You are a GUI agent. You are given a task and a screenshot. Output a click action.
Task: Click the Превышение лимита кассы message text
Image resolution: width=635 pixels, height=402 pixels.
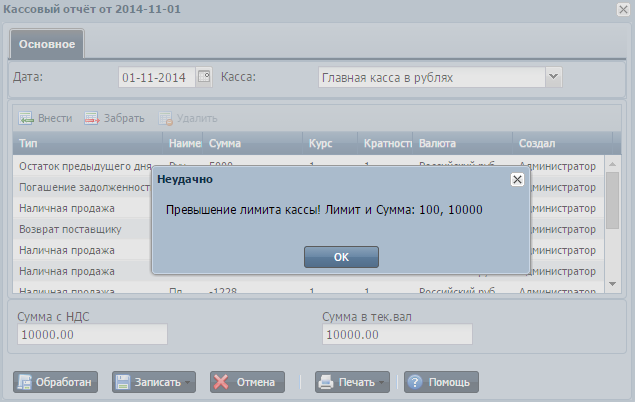coord(324,210)
